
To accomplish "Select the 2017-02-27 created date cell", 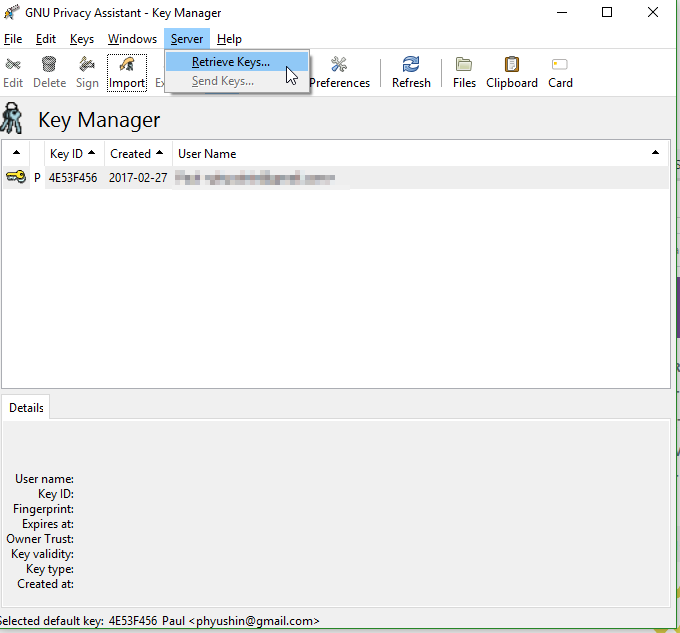I will point(138,178).
